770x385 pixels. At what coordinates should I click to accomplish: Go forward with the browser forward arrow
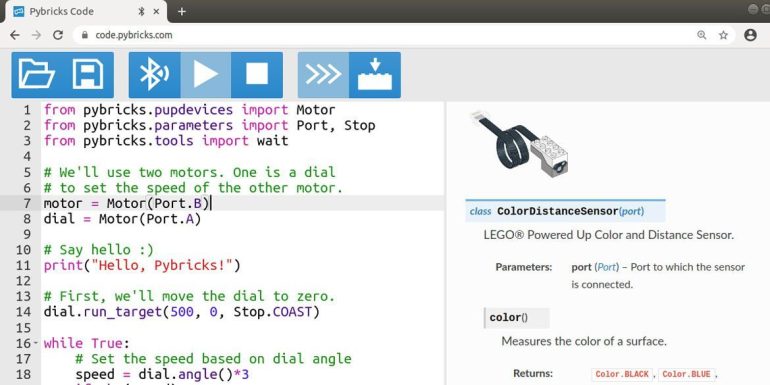click(x=36, y=35)
